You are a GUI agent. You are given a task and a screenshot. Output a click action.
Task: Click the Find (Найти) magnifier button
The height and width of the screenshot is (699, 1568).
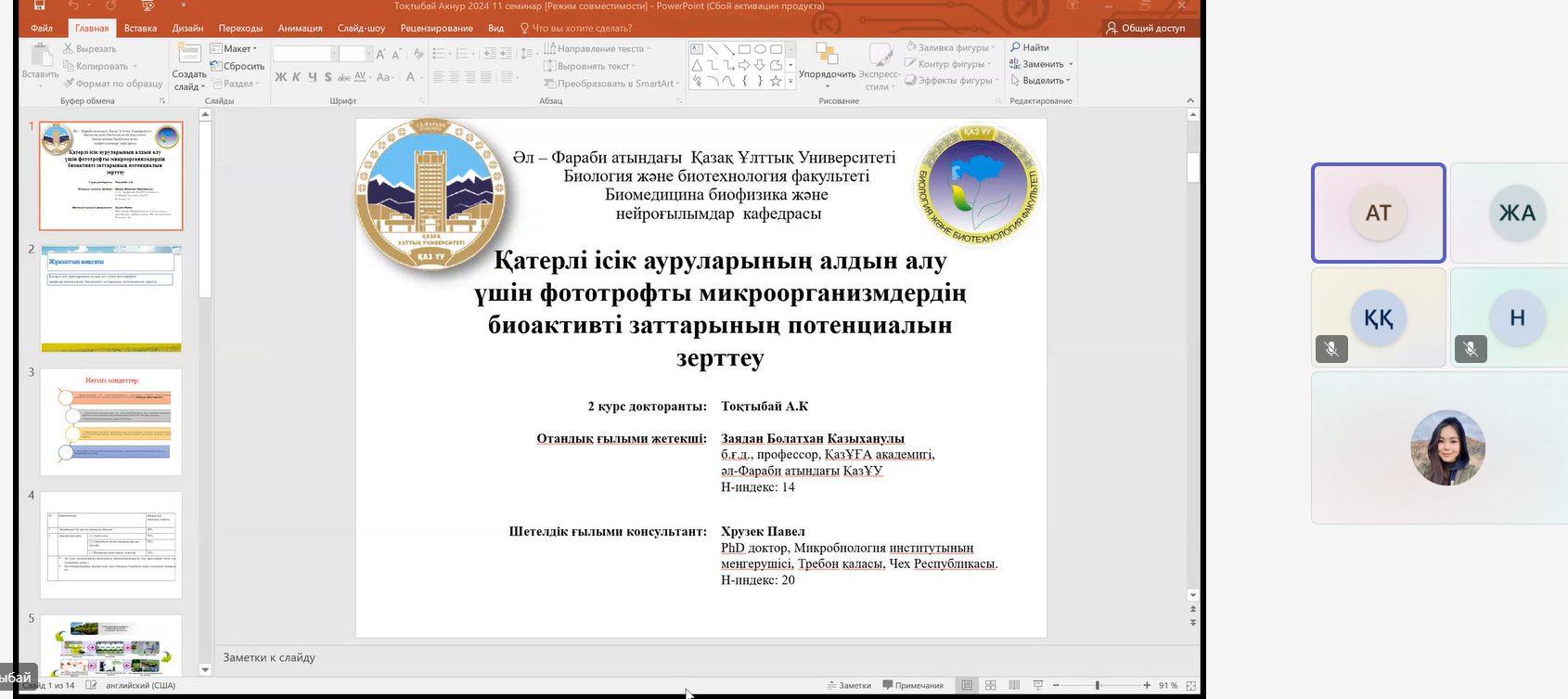1030,47
